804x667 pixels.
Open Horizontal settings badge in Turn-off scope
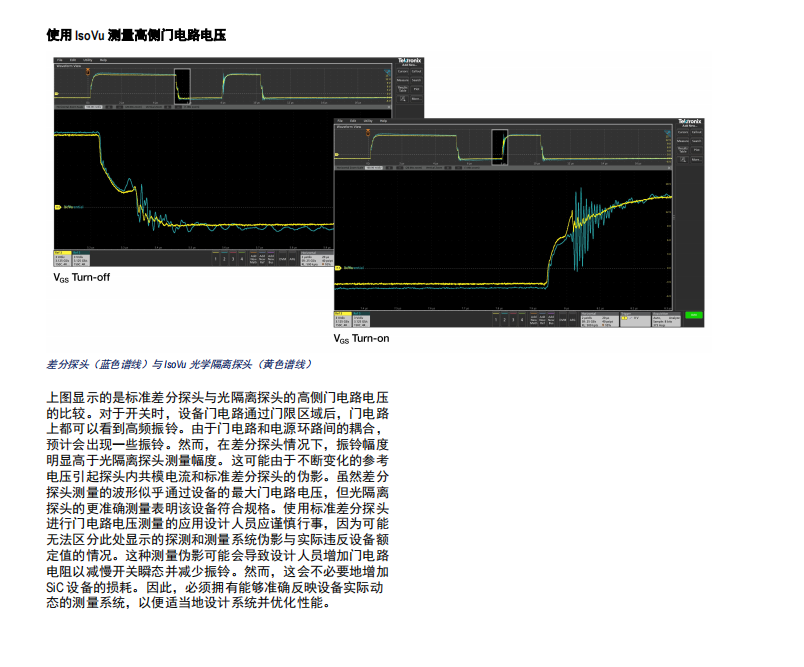317,259
